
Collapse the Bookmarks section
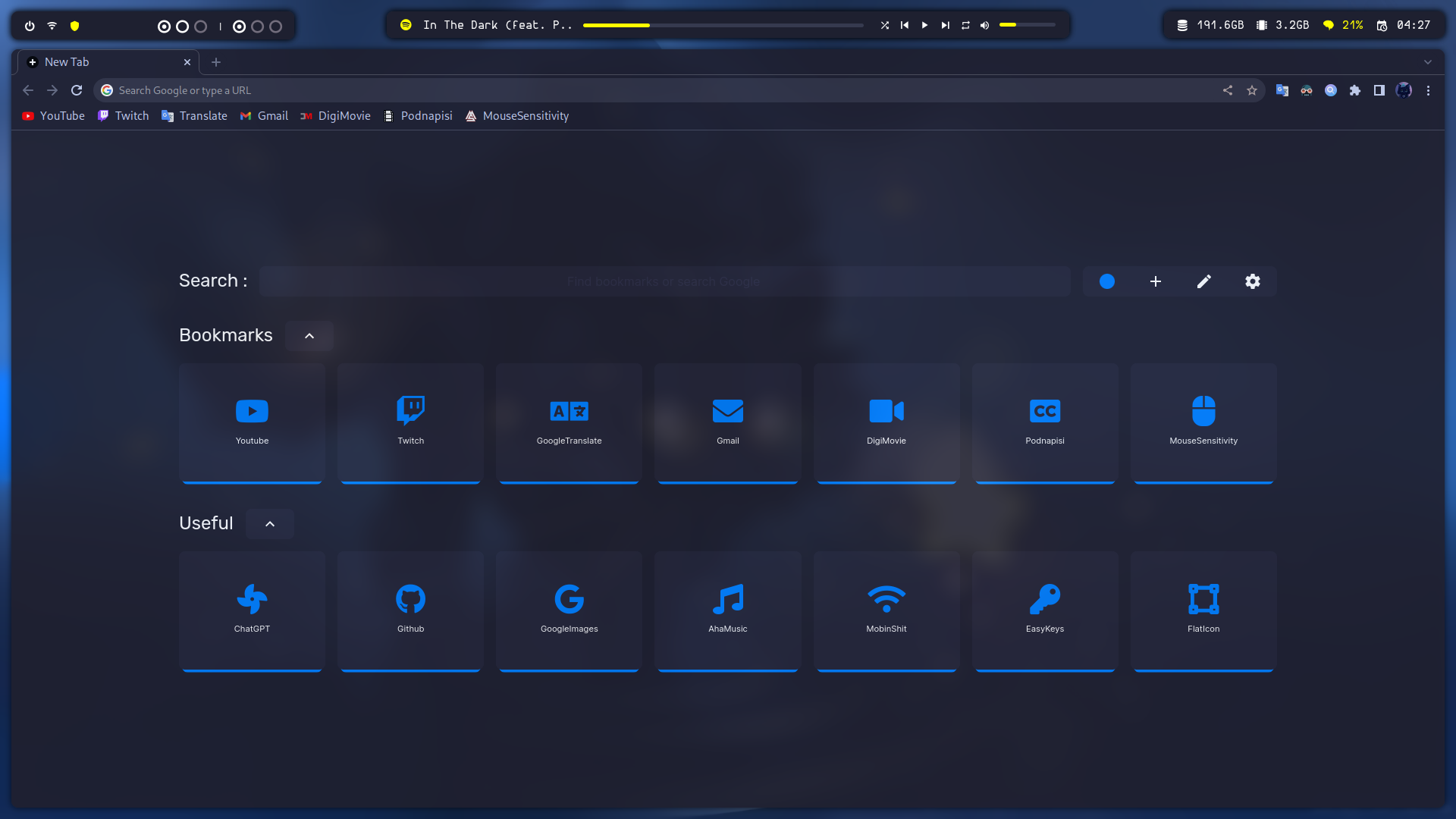[x=309, y=336]
